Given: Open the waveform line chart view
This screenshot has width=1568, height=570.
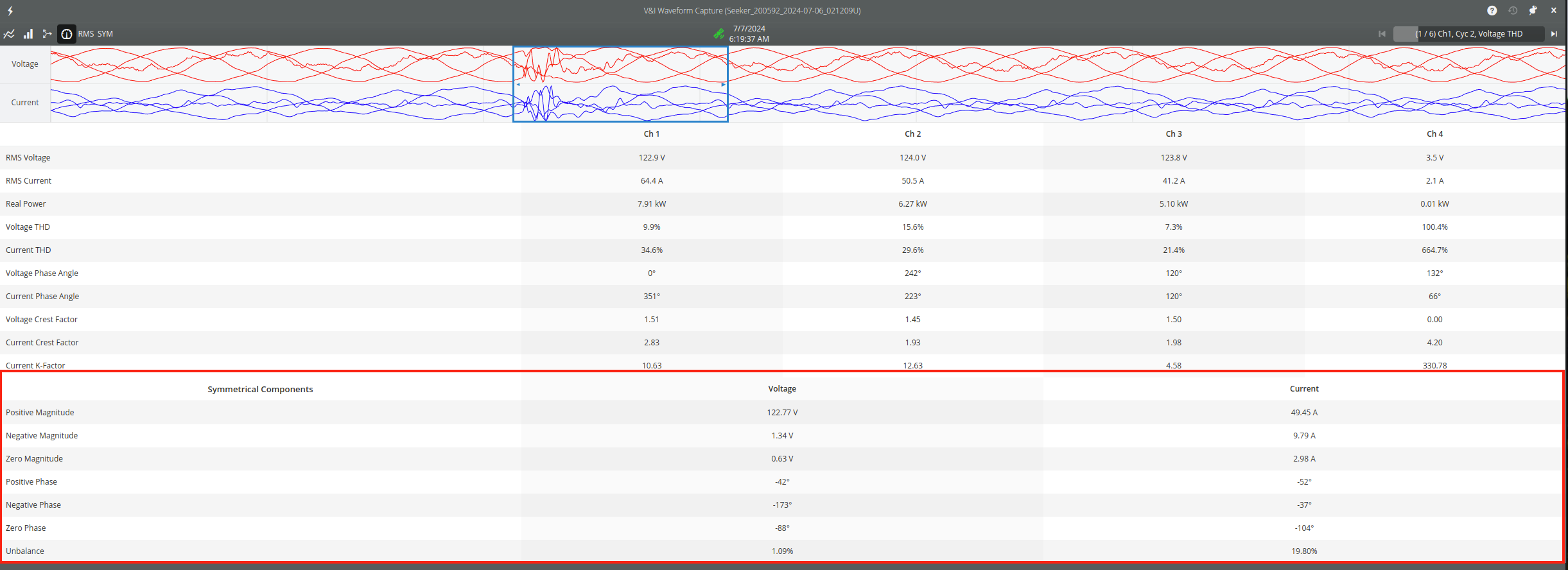Looking at the screenshot, I should tap(9, 34).
